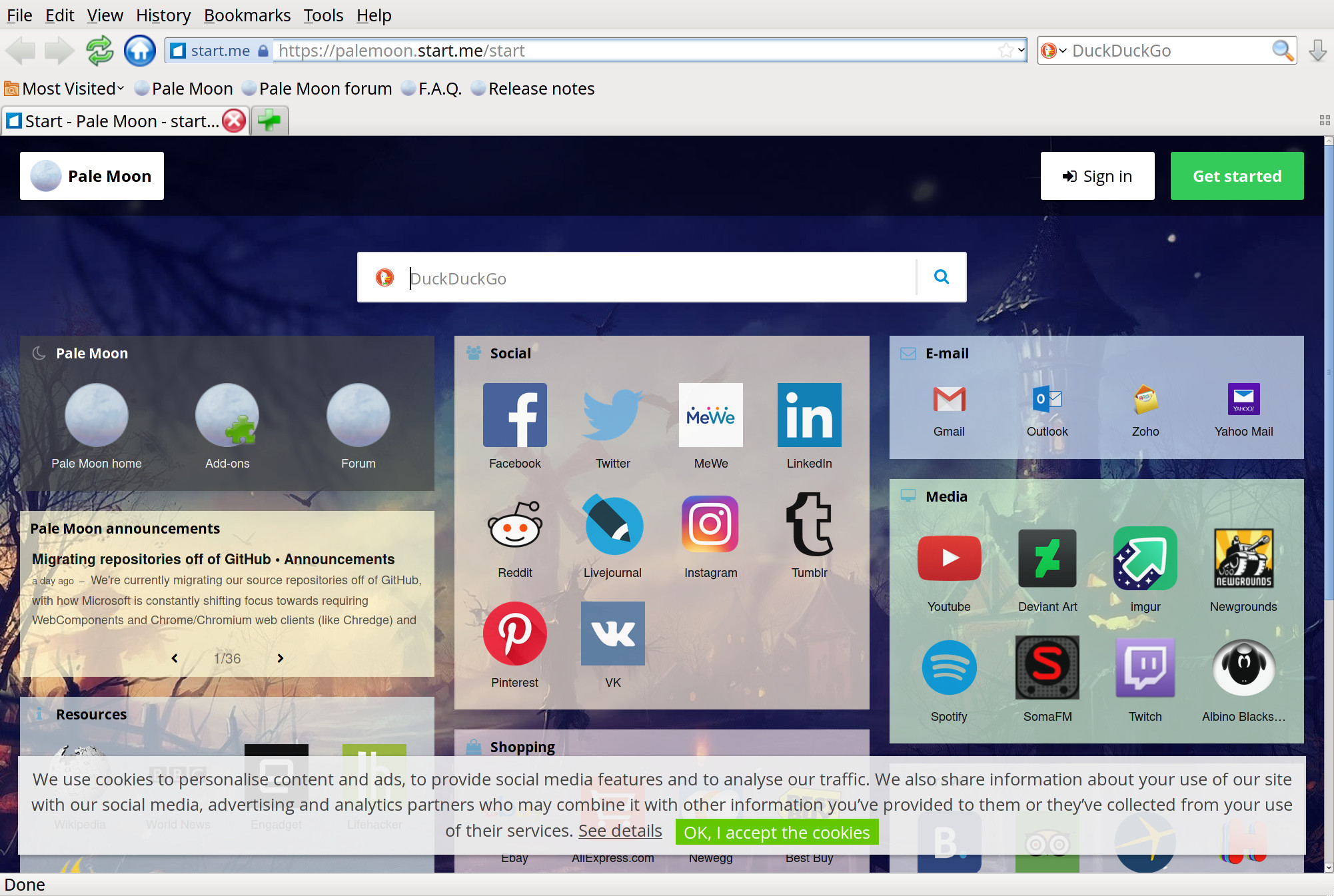Click Sign in to account

tap(1097, 176)
